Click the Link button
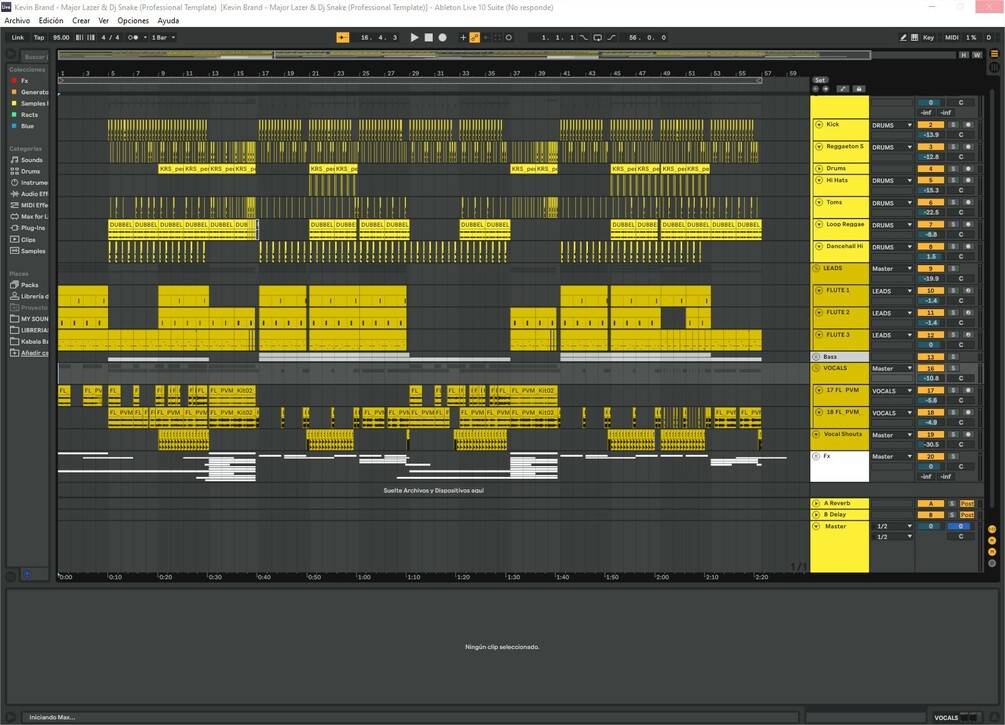 pos(17,37)
